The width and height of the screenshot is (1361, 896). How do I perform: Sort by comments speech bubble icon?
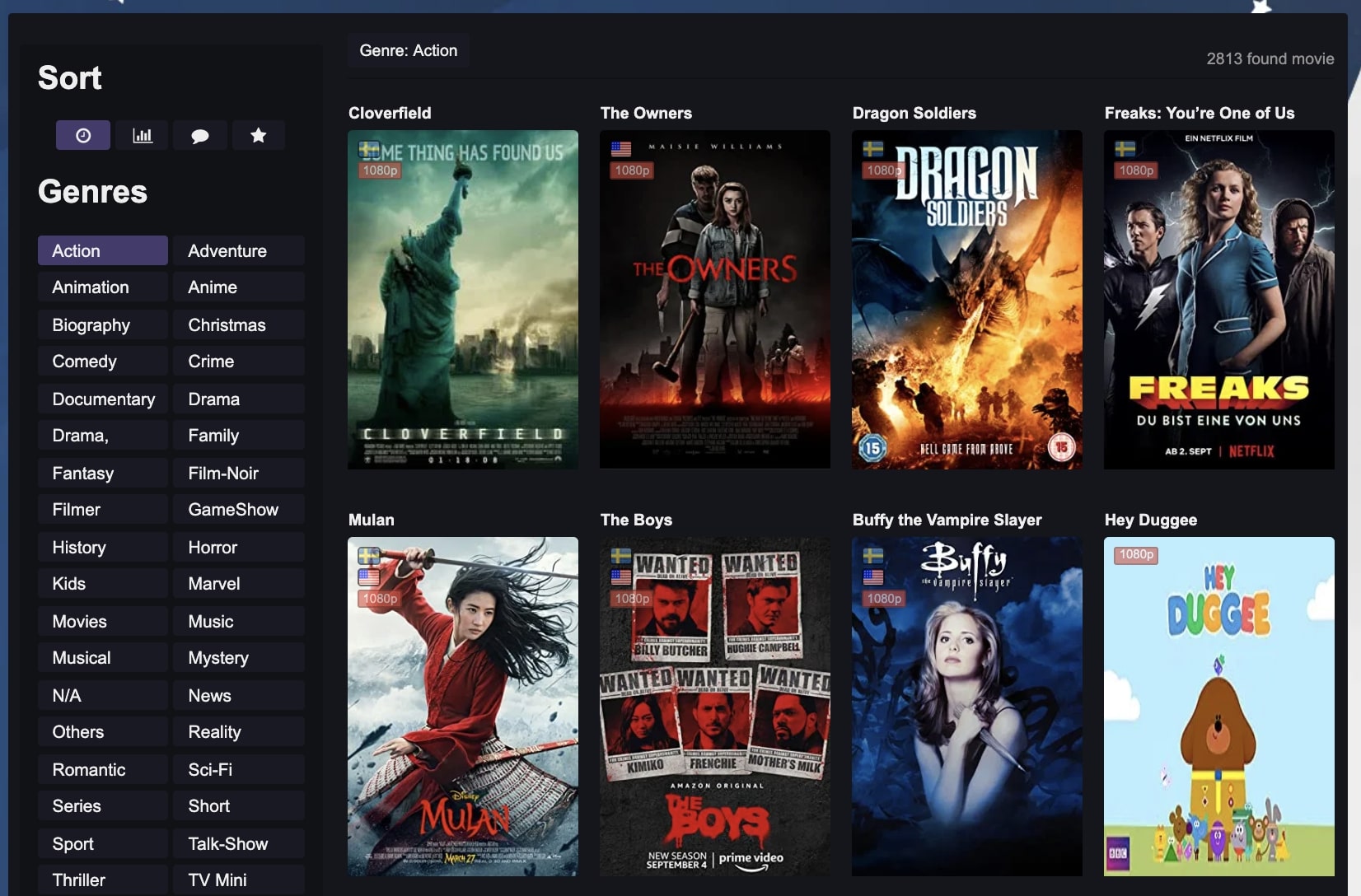point(200,135)
